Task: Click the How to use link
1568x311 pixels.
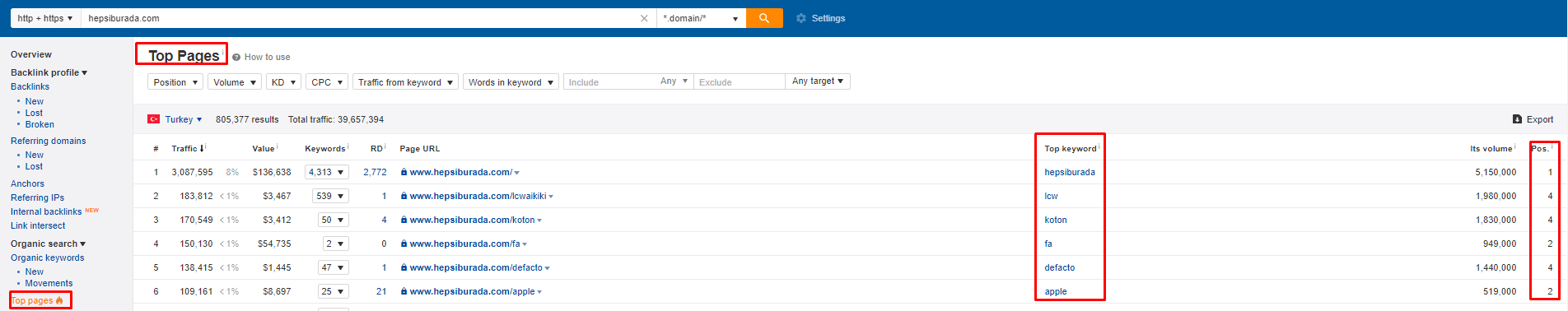Action: pyautogui.click(x=267, y=57)
